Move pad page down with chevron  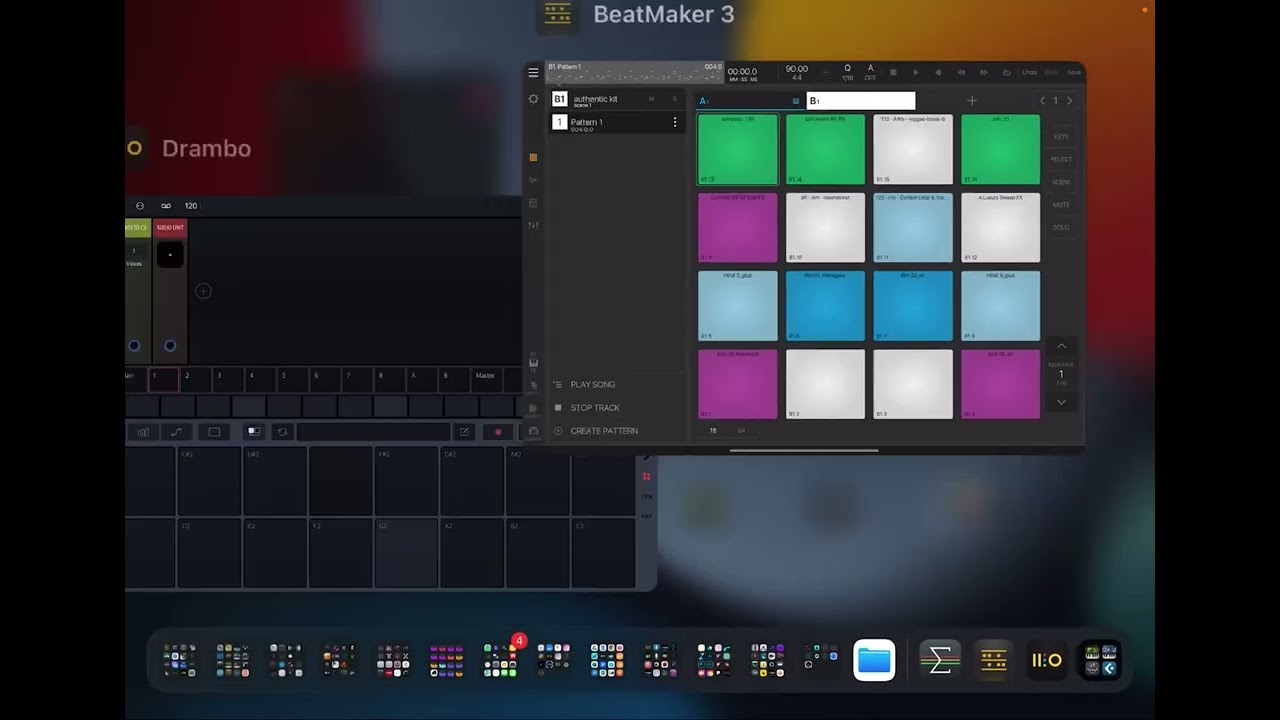point(1061,402)
